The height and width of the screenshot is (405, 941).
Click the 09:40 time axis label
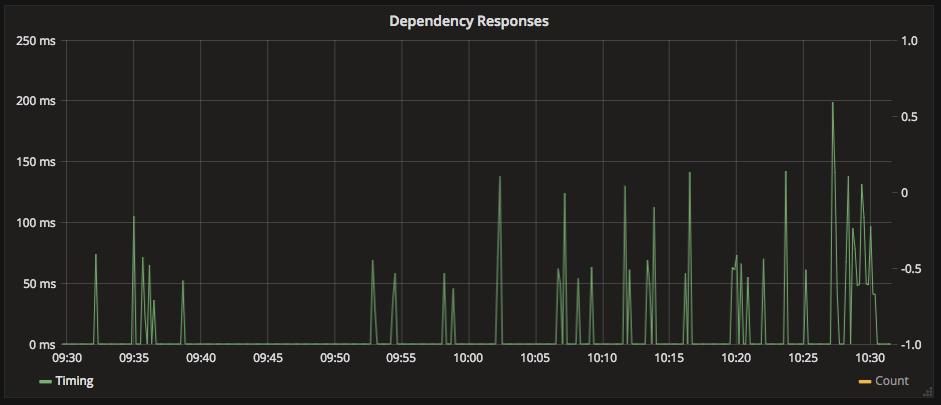pos(200,359)
